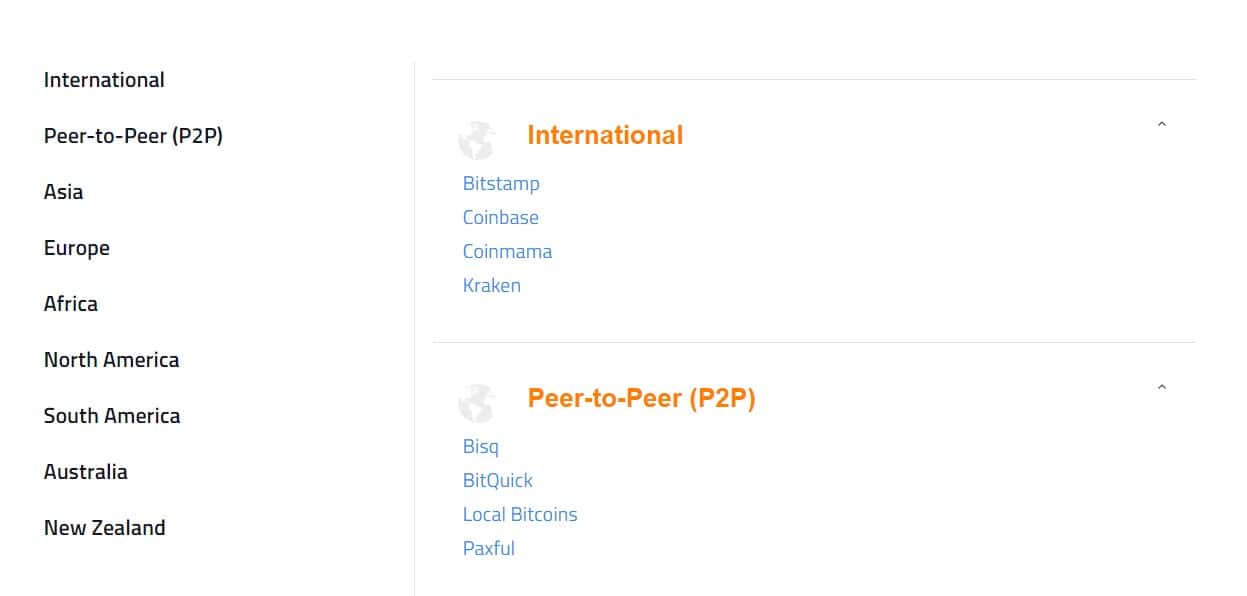Follow the Kraken exchange link

pos(492,286)
